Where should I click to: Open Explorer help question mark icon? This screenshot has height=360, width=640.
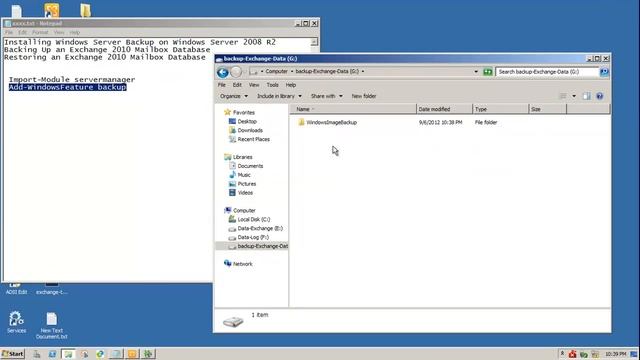click(x=600, y=96)
